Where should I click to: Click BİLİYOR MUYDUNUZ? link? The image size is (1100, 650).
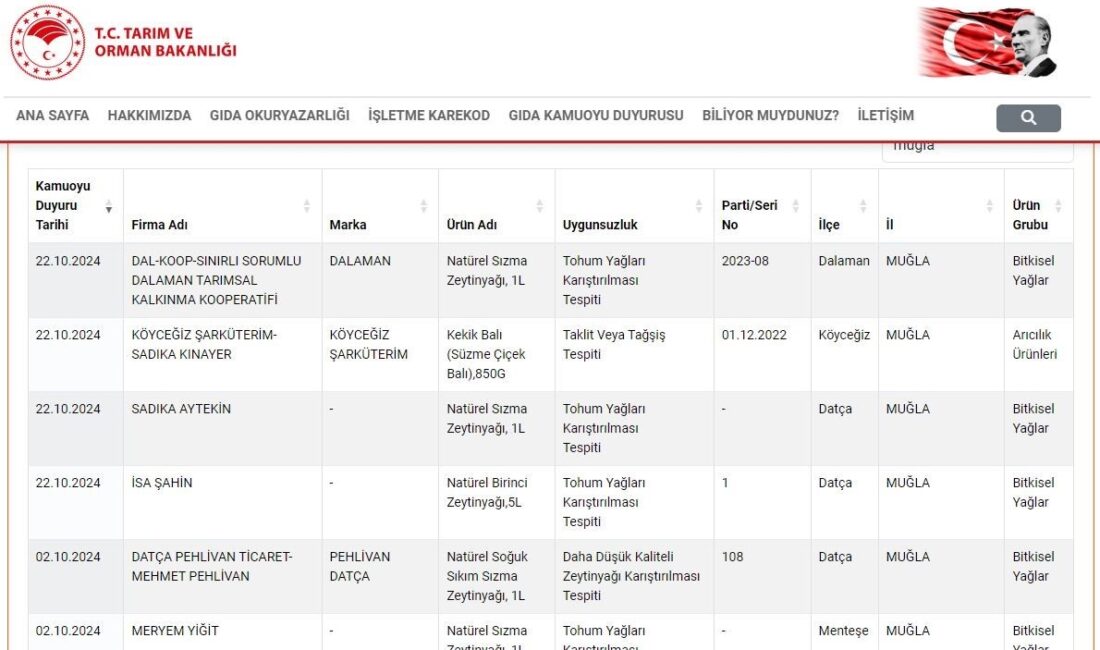pyautogui.click(x=770, y=115)
